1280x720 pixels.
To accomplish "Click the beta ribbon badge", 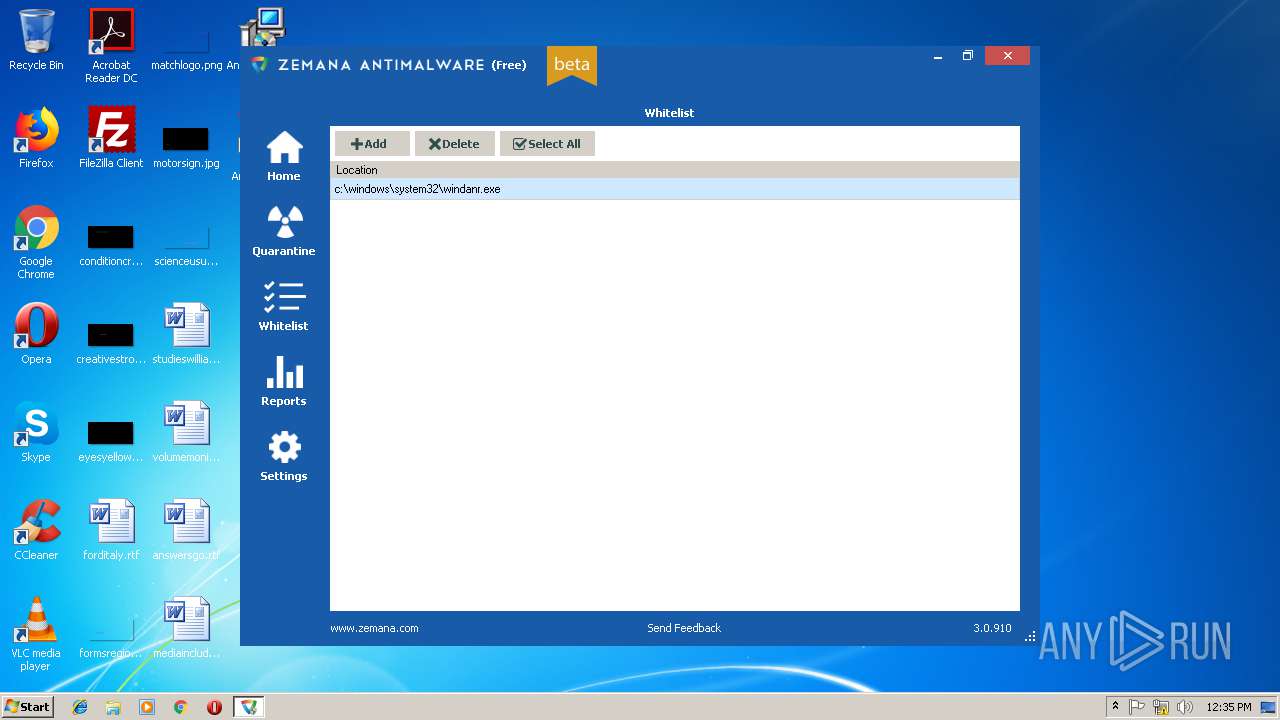I will tap(572, 65).
